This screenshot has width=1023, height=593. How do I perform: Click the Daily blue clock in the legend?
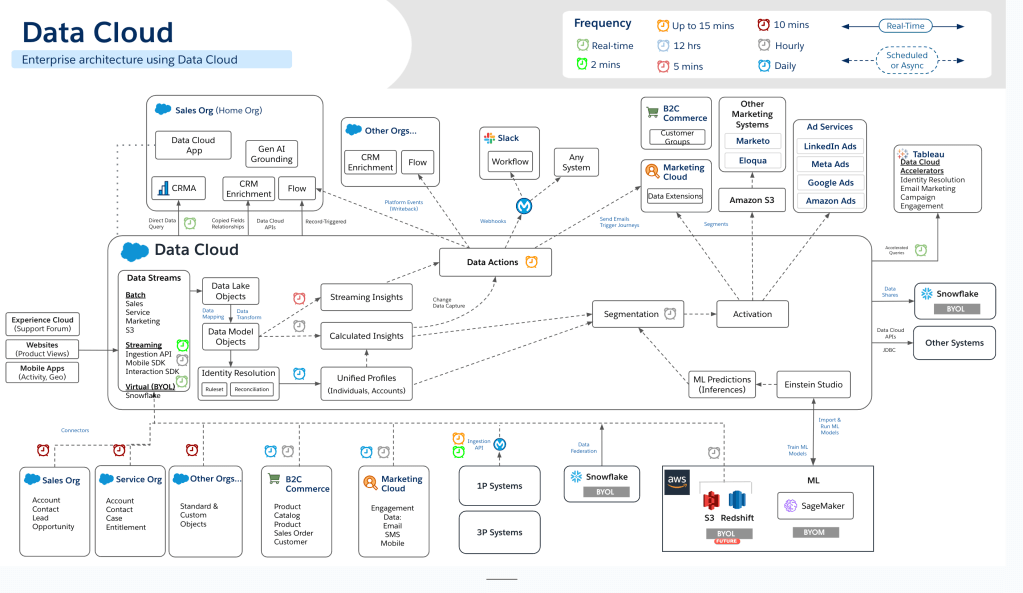(x=764, y=65)
